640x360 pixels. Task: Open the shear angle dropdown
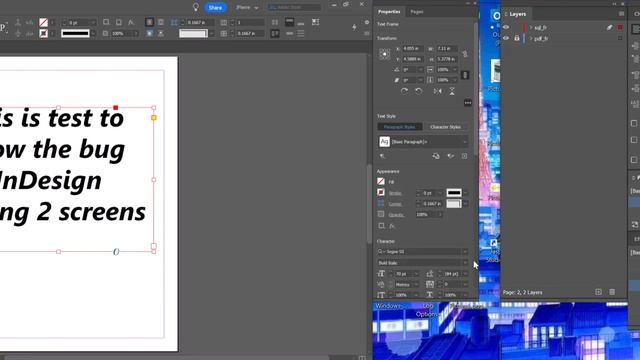click(x=420, y=80)
